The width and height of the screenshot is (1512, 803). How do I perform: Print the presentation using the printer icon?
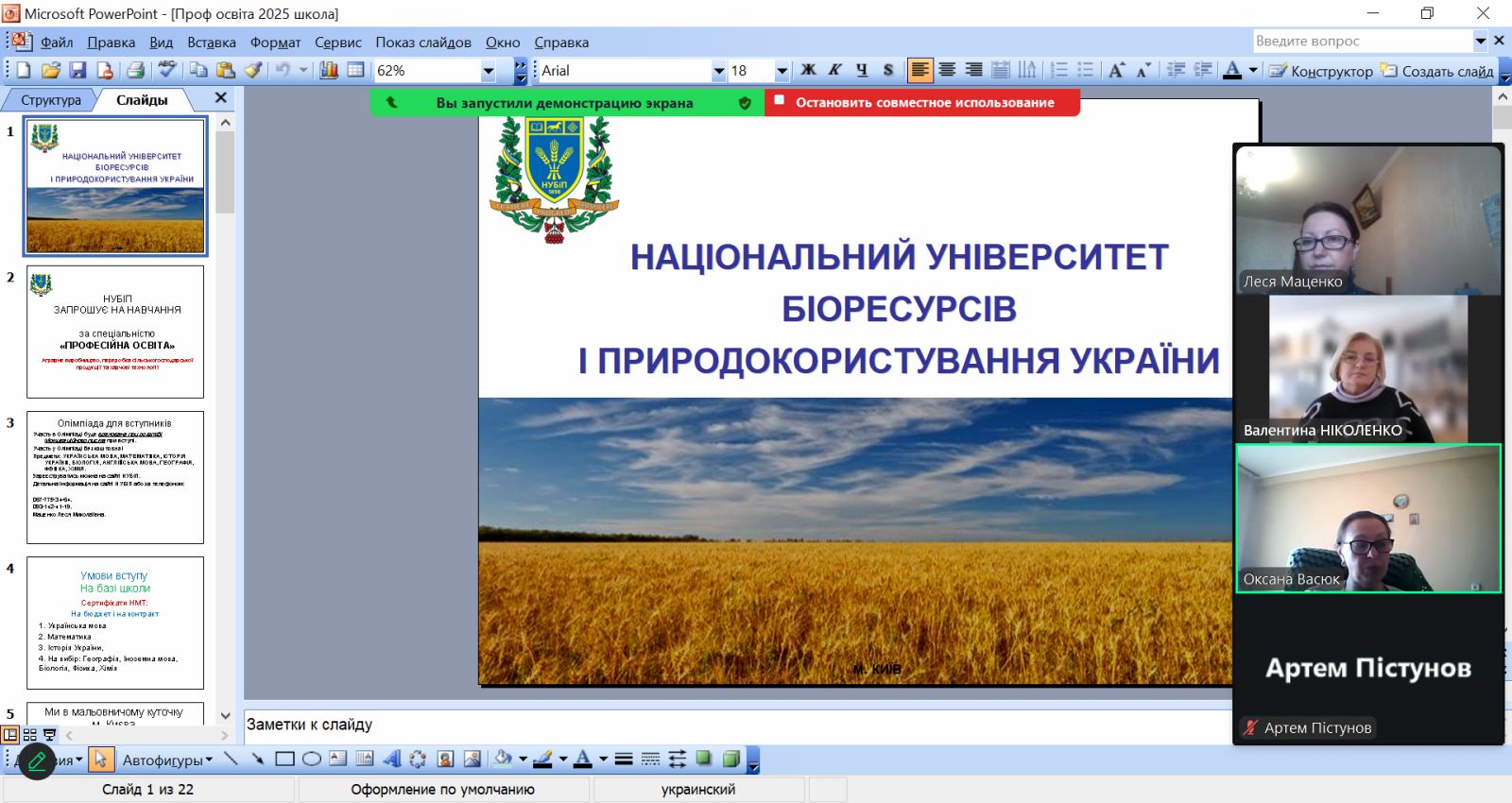pos(135,70)
